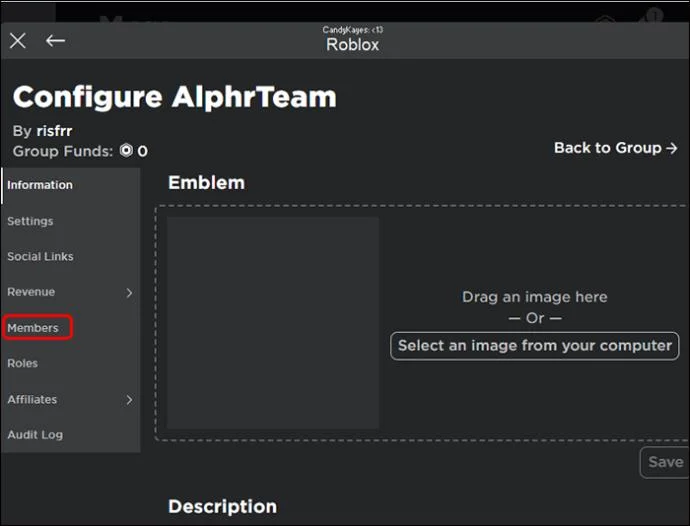Go to the Roles section
Screen dimensions: 690x526
pos(71,364)
